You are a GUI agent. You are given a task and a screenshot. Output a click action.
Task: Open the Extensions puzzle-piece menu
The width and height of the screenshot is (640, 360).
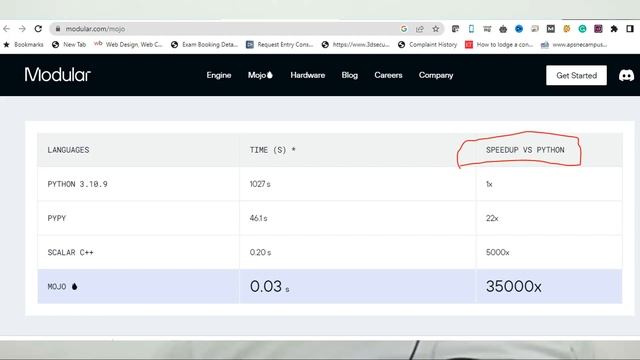coord(614,29)
